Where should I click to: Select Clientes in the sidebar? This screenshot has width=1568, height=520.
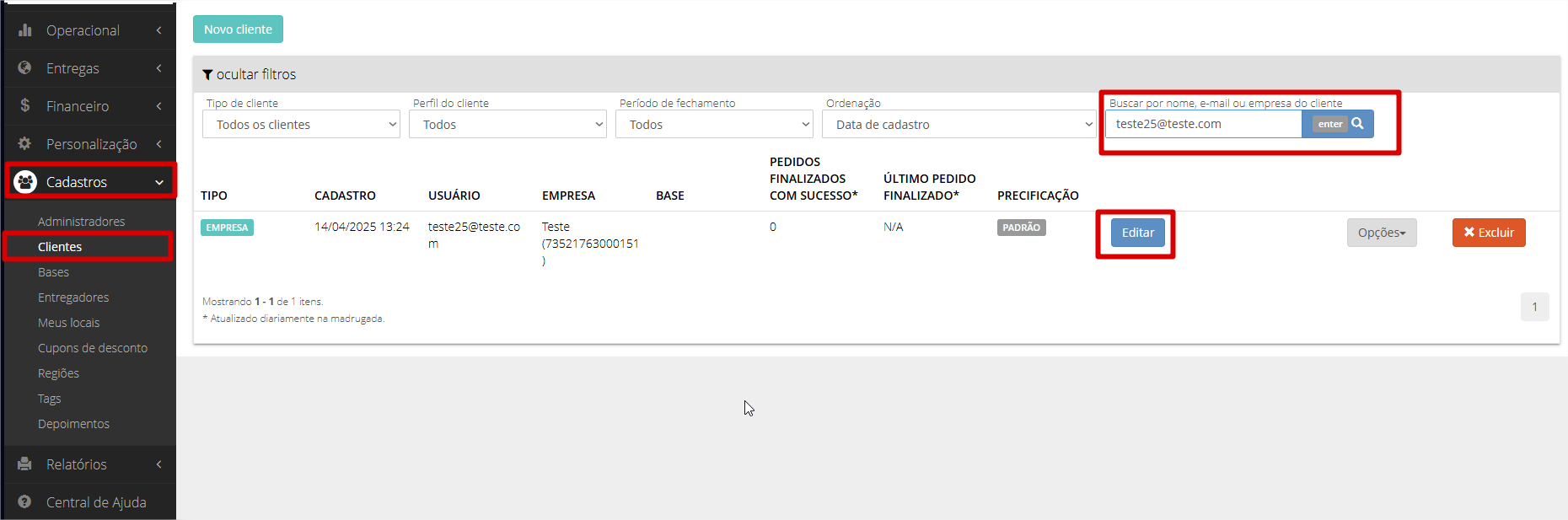point(60,247)
